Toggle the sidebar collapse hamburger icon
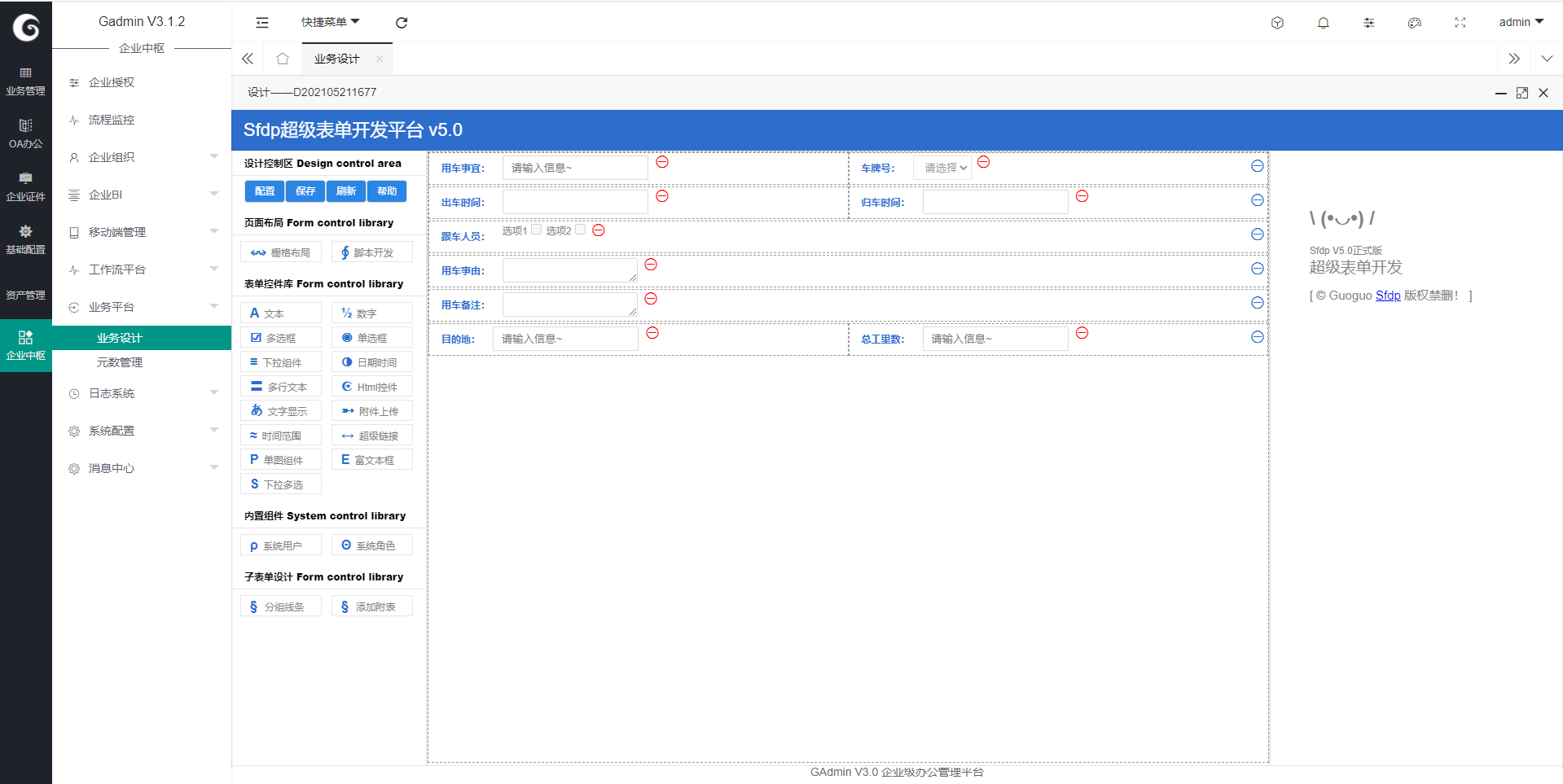 (x=262, y=23)
